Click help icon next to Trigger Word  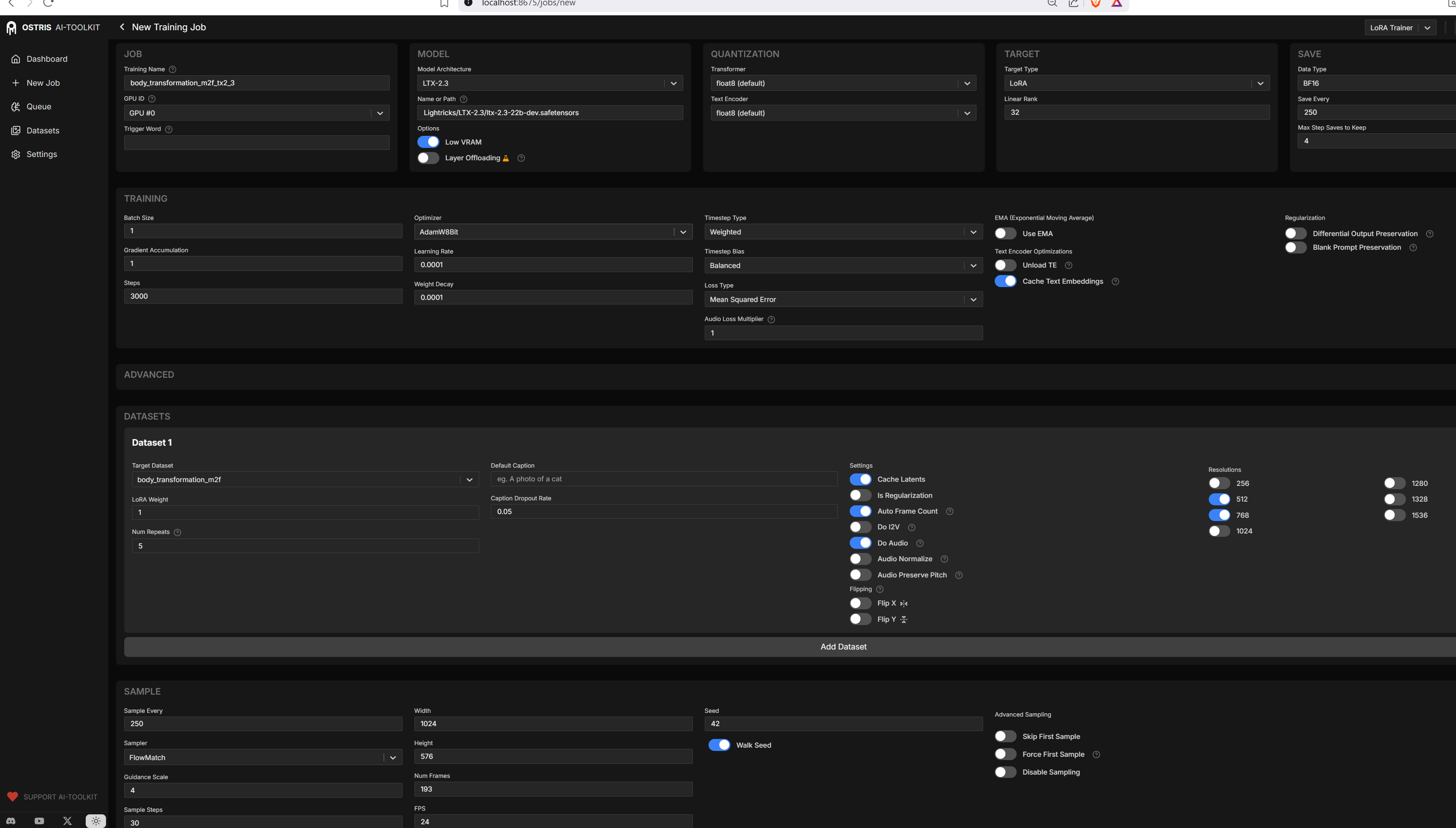tap(169, 129)
